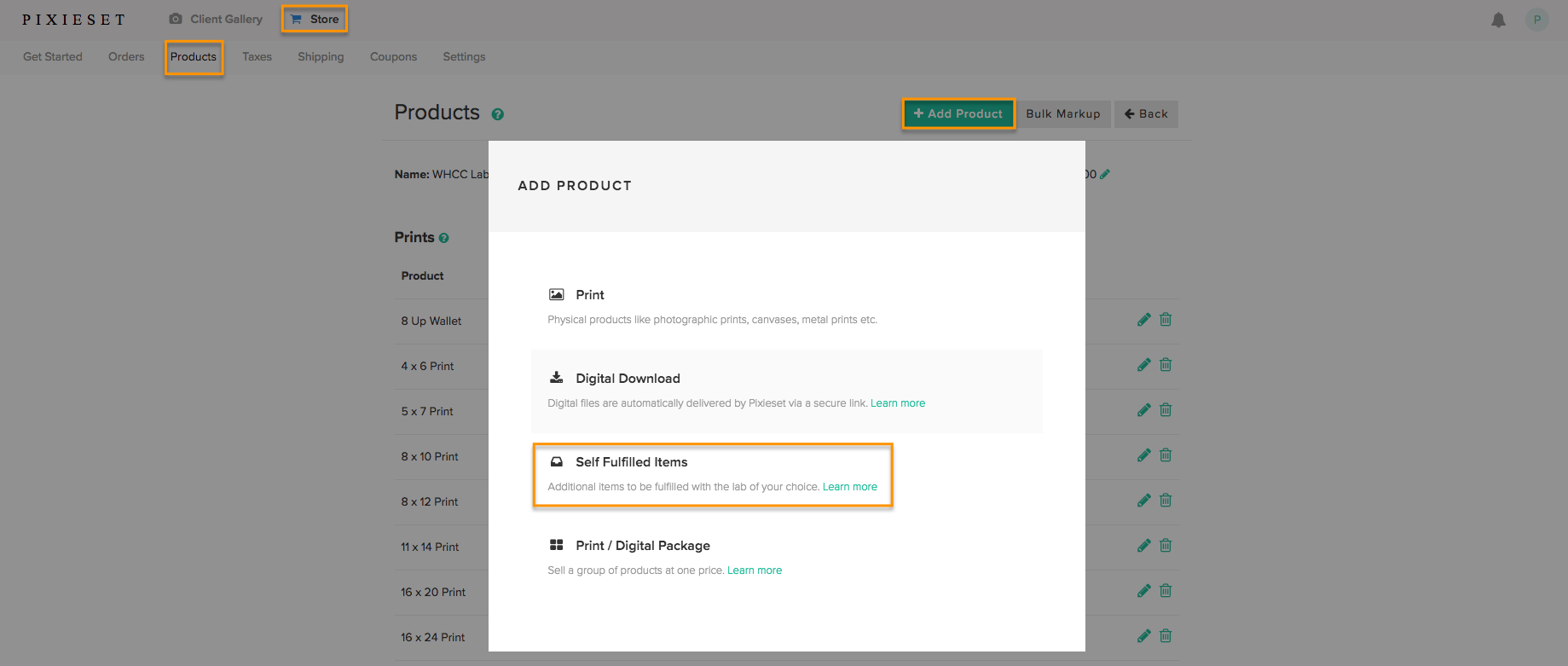Click the Bulk Markup button
This screenshot has width=1568, height=666.
coord(1063,114)
